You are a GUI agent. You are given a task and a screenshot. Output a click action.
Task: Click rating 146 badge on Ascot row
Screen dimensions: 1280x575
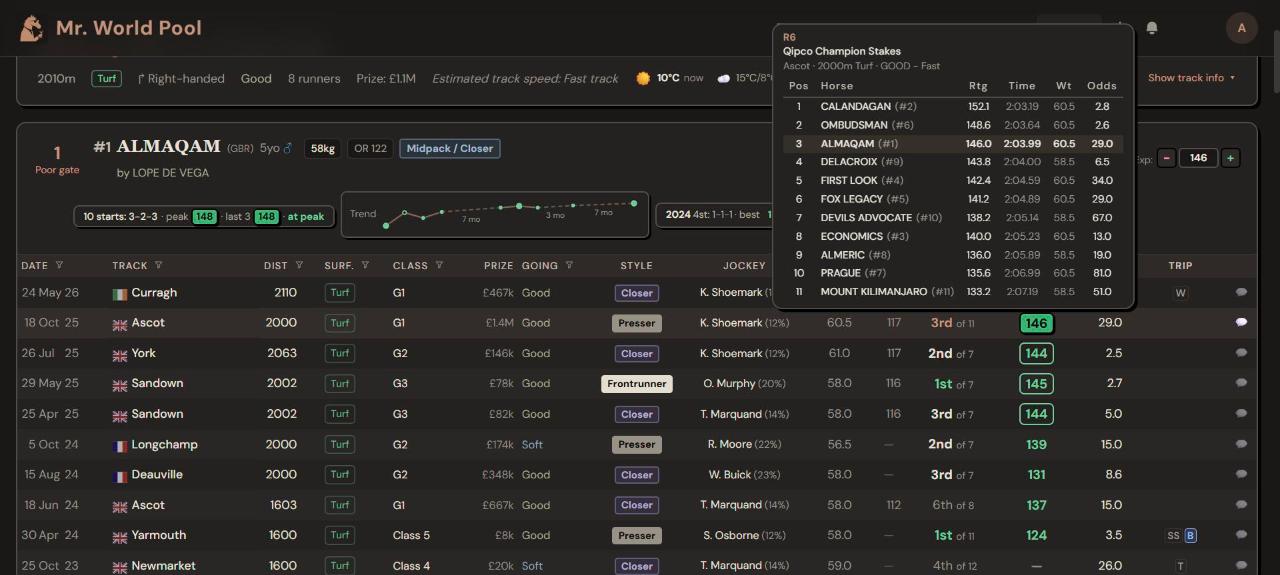1036,323
